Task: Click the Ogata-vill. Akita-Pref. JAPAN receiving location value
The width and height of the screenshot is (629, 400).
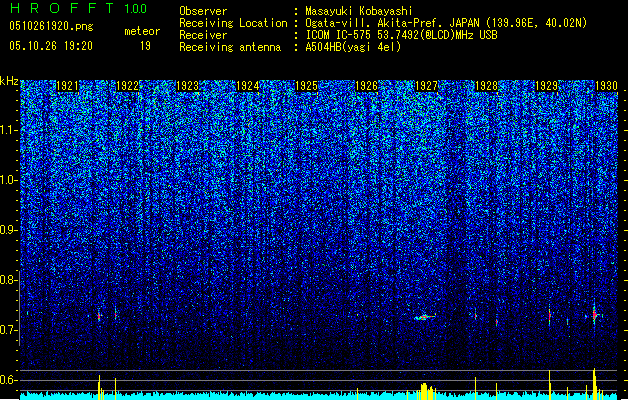Action: (446, 23)
